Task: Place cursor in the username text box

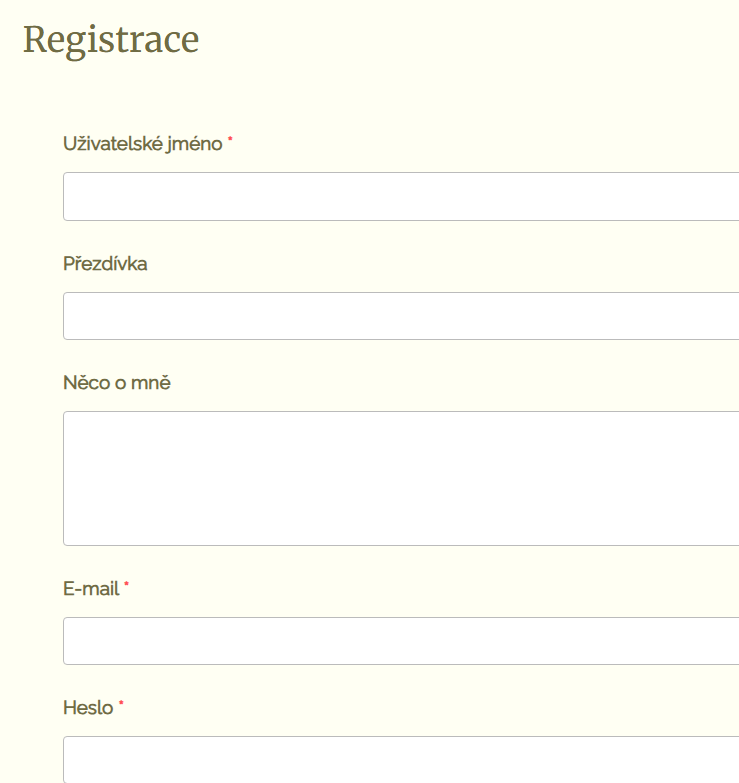Action: click(400, 196)
